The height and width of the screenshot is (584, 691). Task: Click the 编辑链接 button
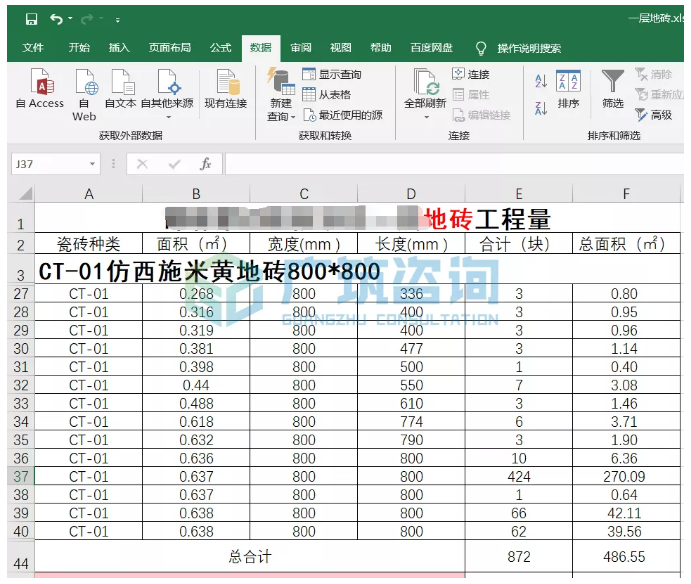[481, 115]
